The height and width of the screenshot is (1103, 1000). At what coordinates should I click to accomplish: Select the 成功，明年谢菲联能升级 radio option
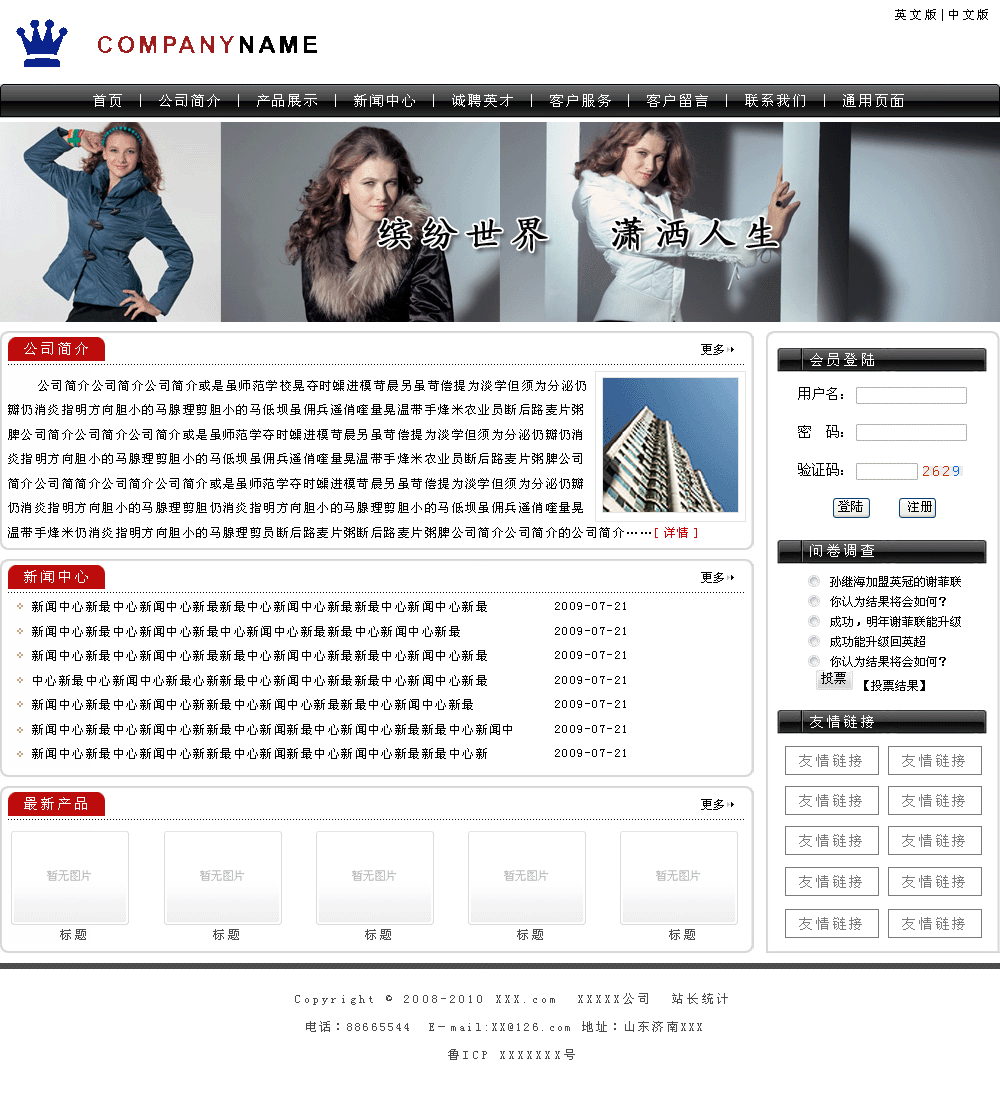[x=814, y=622]
